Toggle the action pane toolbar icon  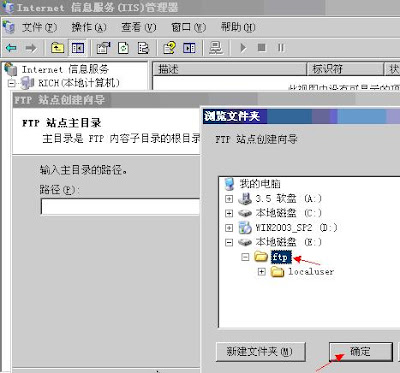189,48
